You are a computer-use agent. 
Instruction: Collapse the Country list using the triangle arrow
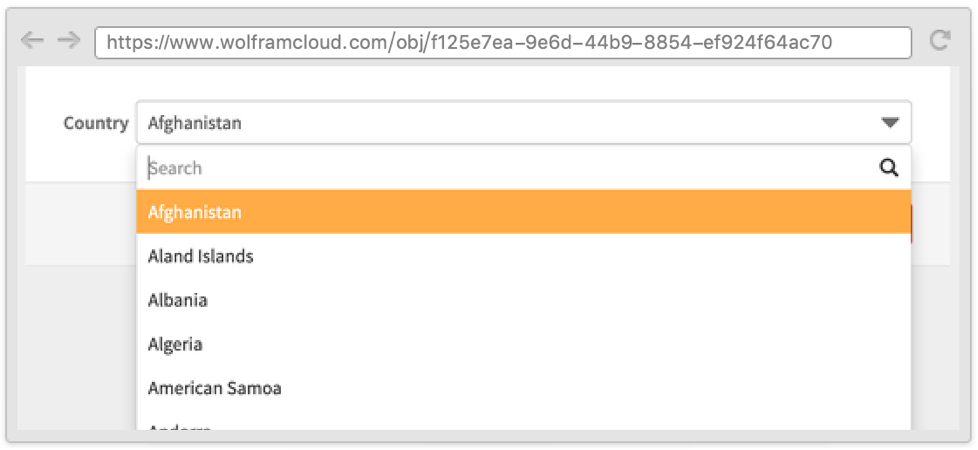pyautogui.click(x=890, y=123)
